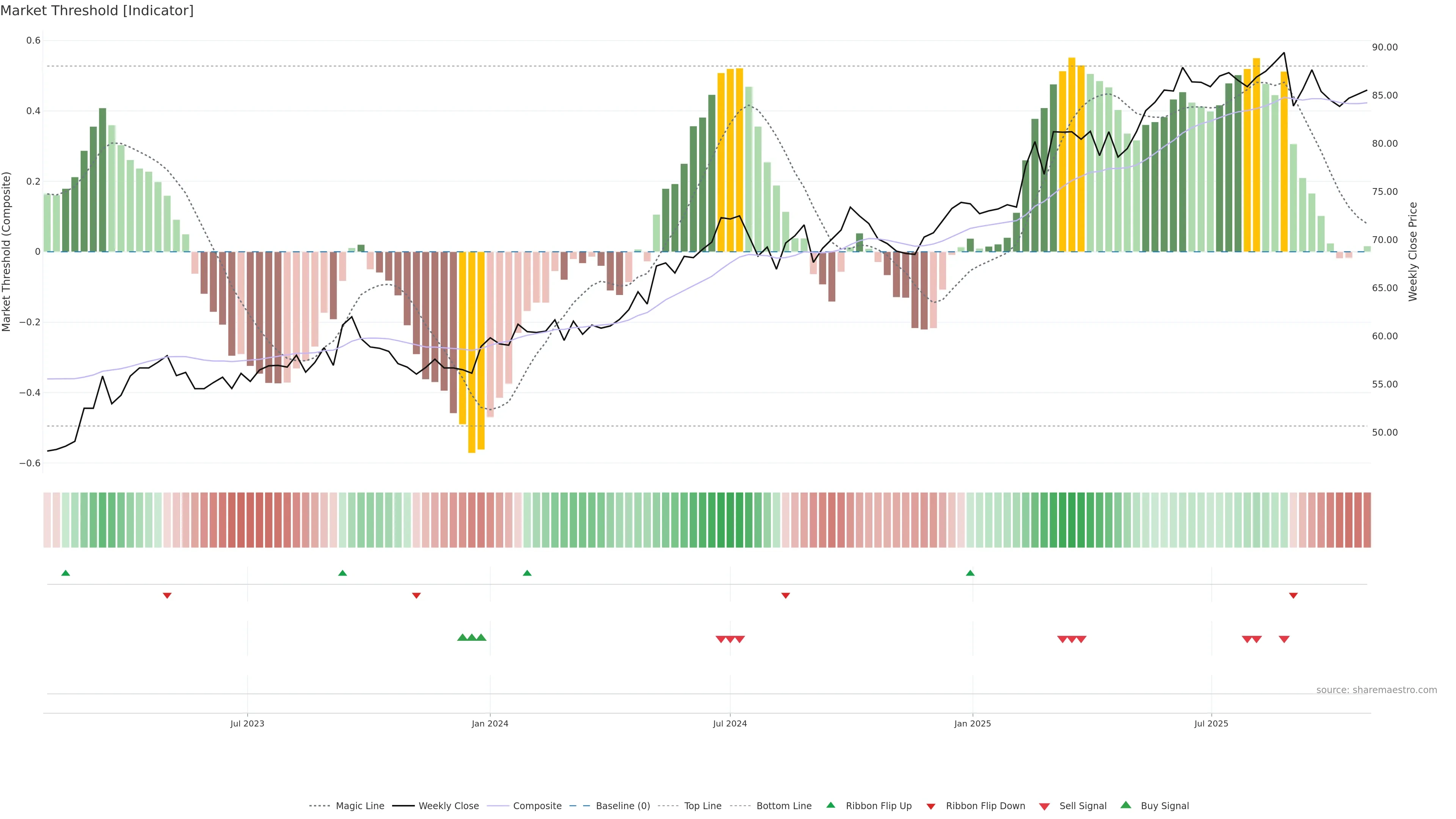Click the Jan 2024 x-axis label
Viewport: 1456px width, 819px height.
pyautogui.click(x=490, y=723)
